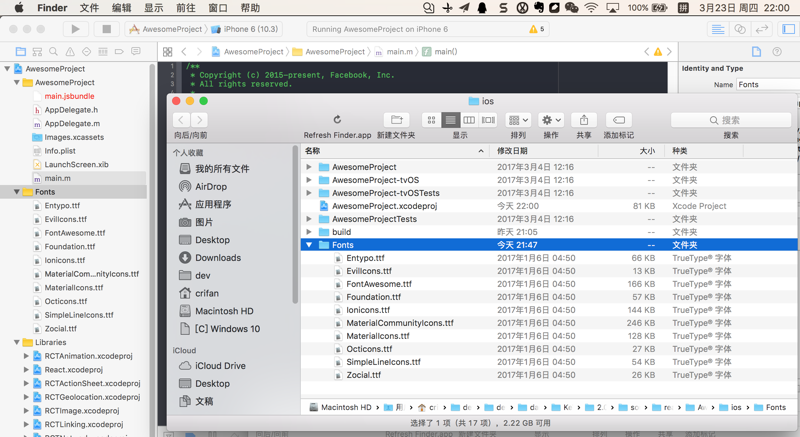
Task: Open Xcode project navigator folder icon
Action: 20,52
